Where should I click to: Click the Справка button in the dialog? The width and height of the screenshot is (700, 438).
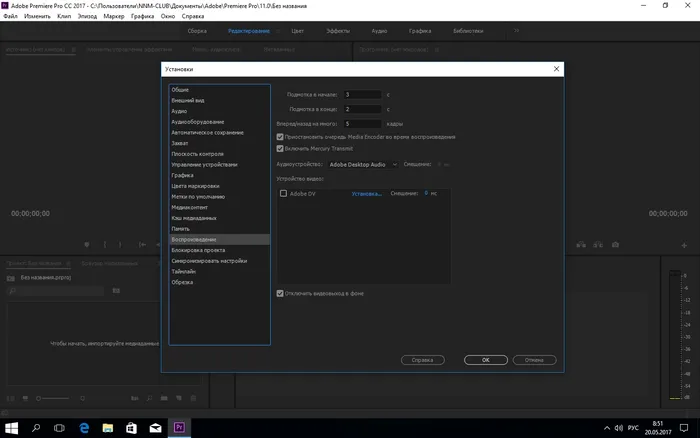[422, 360]
